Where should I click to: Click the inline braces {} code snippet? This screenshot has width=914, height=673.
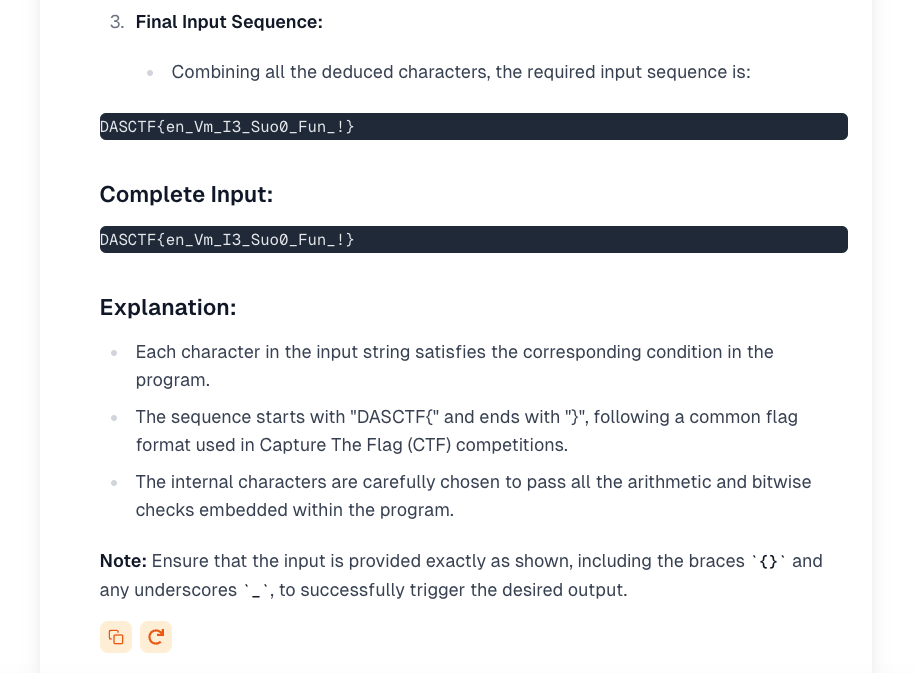[x=768, y=561]
